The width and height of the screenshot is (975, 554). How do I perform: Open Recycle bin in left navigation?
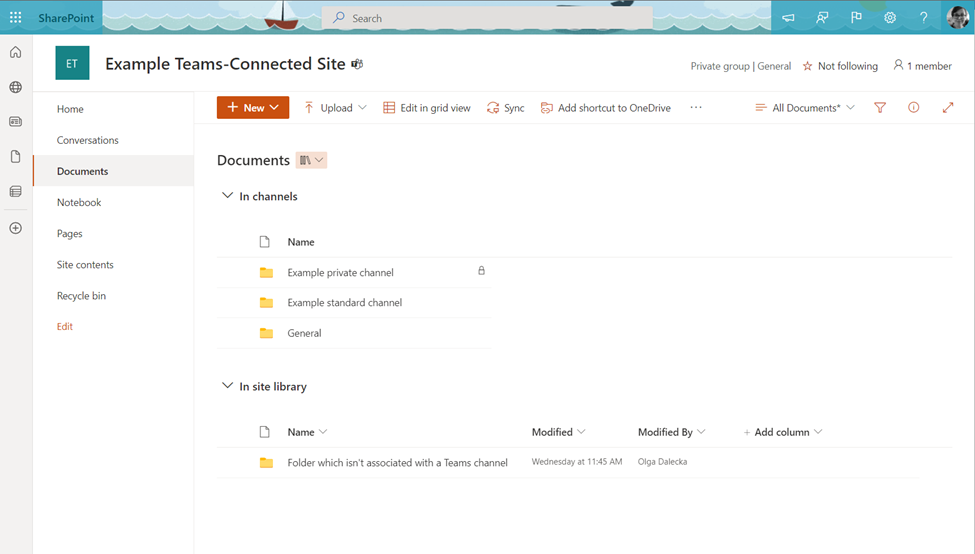(x=81, y=296)
